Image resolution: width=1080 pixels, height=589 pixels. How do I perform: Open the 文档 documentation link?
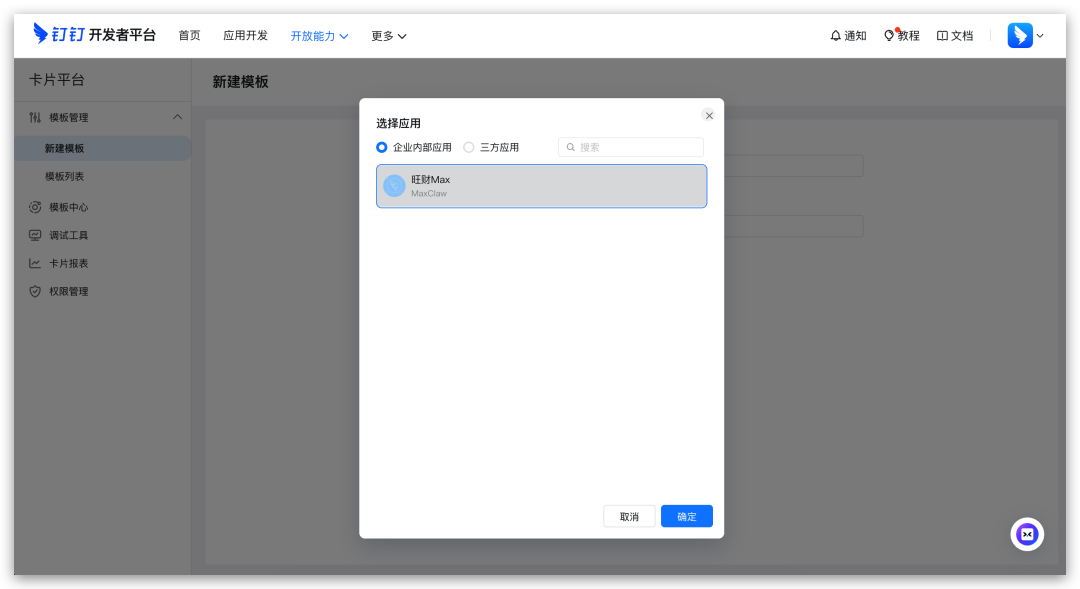point(954,36)
